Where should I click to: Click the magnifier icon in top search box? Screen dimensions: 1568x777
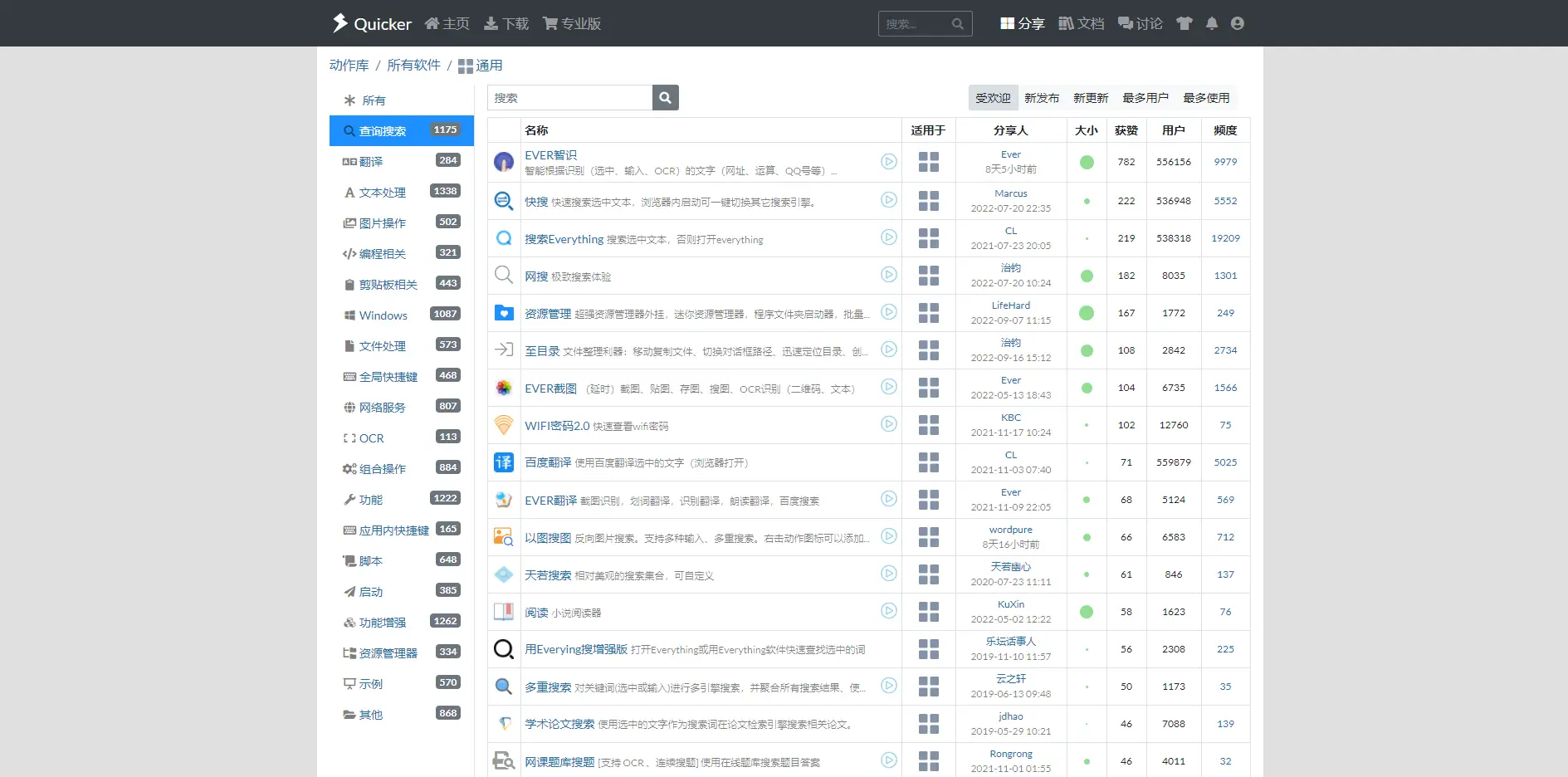coord(957,24)
